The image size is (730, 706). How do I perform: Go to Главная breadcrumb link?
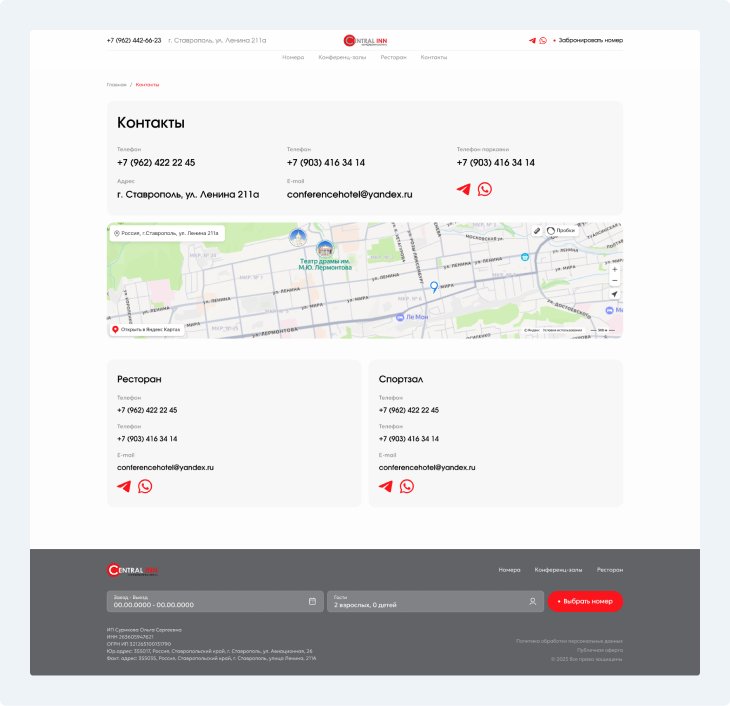[x=116, y=85]
